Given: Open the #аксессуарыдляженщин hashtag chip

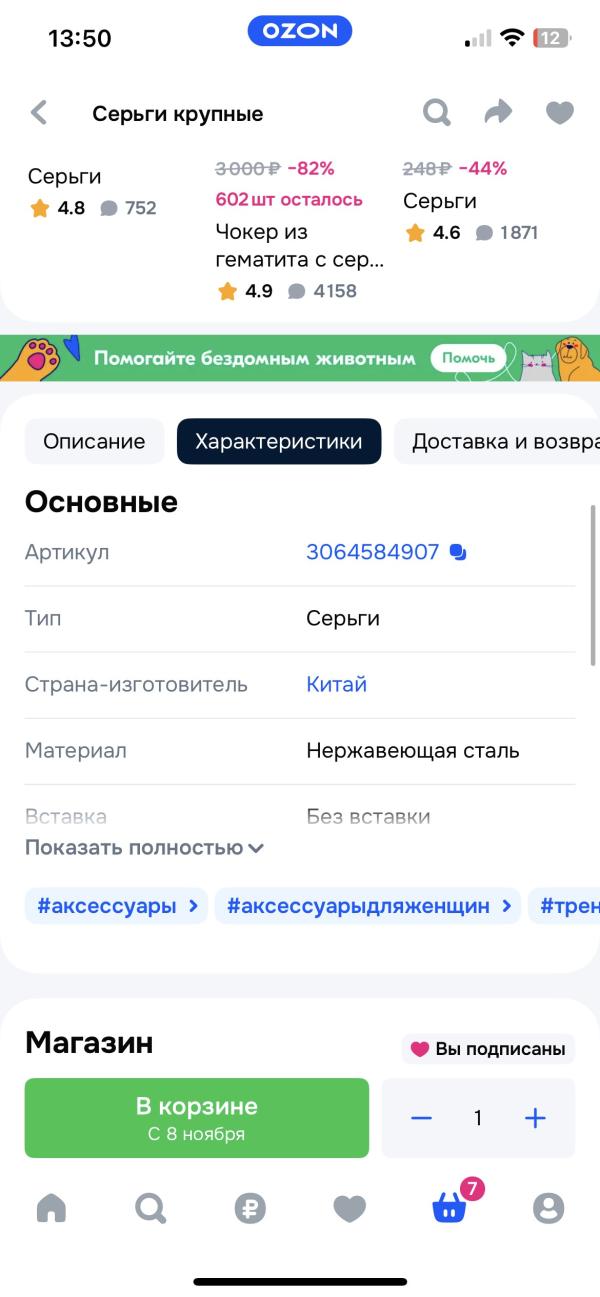Looking at the screenshot, I should [x=368, y=906].
